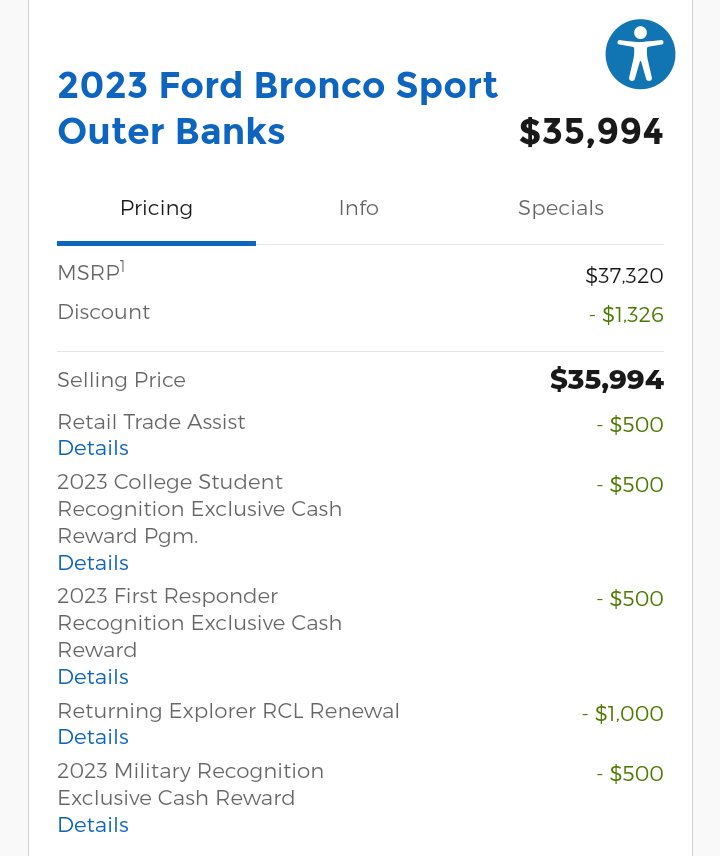View Details for Military Recognition Cash Reward
This screenshot has height=856, width=720.
coord(93,825)
